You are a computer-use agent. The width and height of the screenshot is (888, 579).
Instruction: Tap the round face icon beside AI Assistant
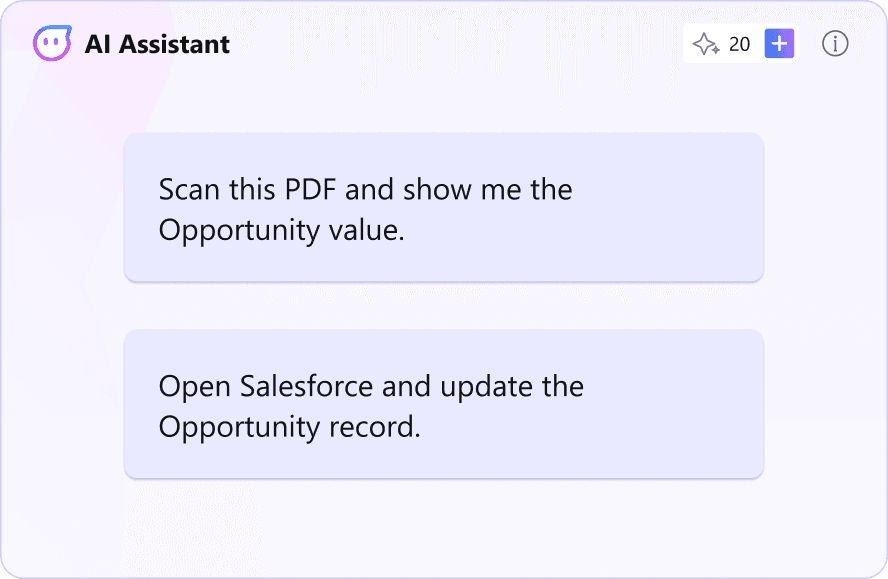(52, 44)
